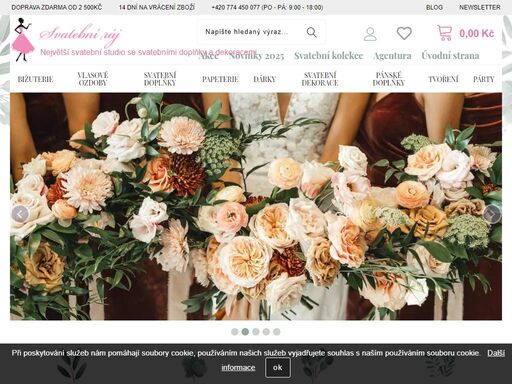Click the search magnifier icon
This screenshot has height=384, width=512.
pyautogui.click(x=311, y=32)
